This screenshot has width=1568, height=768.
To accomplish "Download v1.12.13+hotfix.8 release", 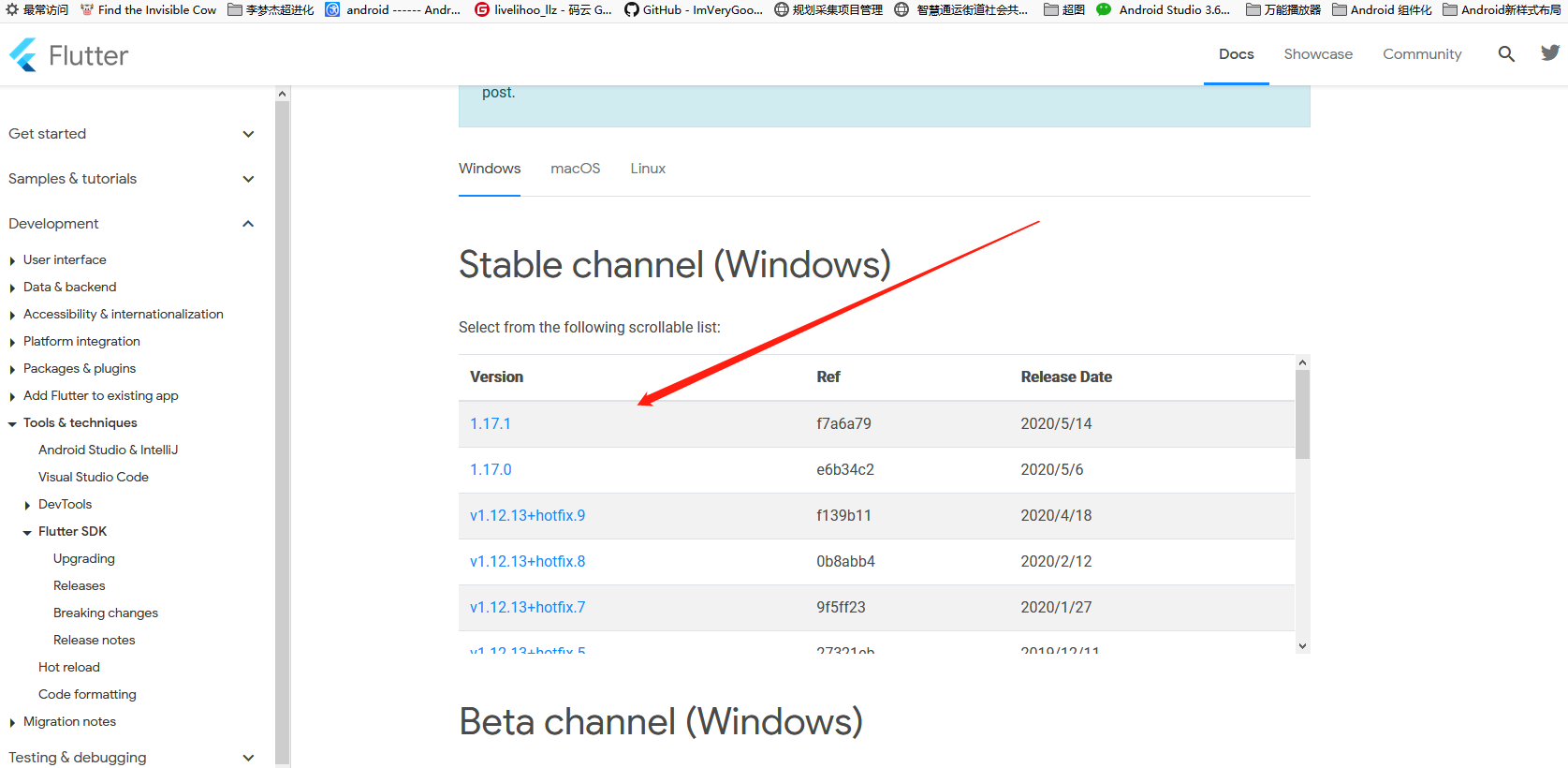I will click(527, 561).
